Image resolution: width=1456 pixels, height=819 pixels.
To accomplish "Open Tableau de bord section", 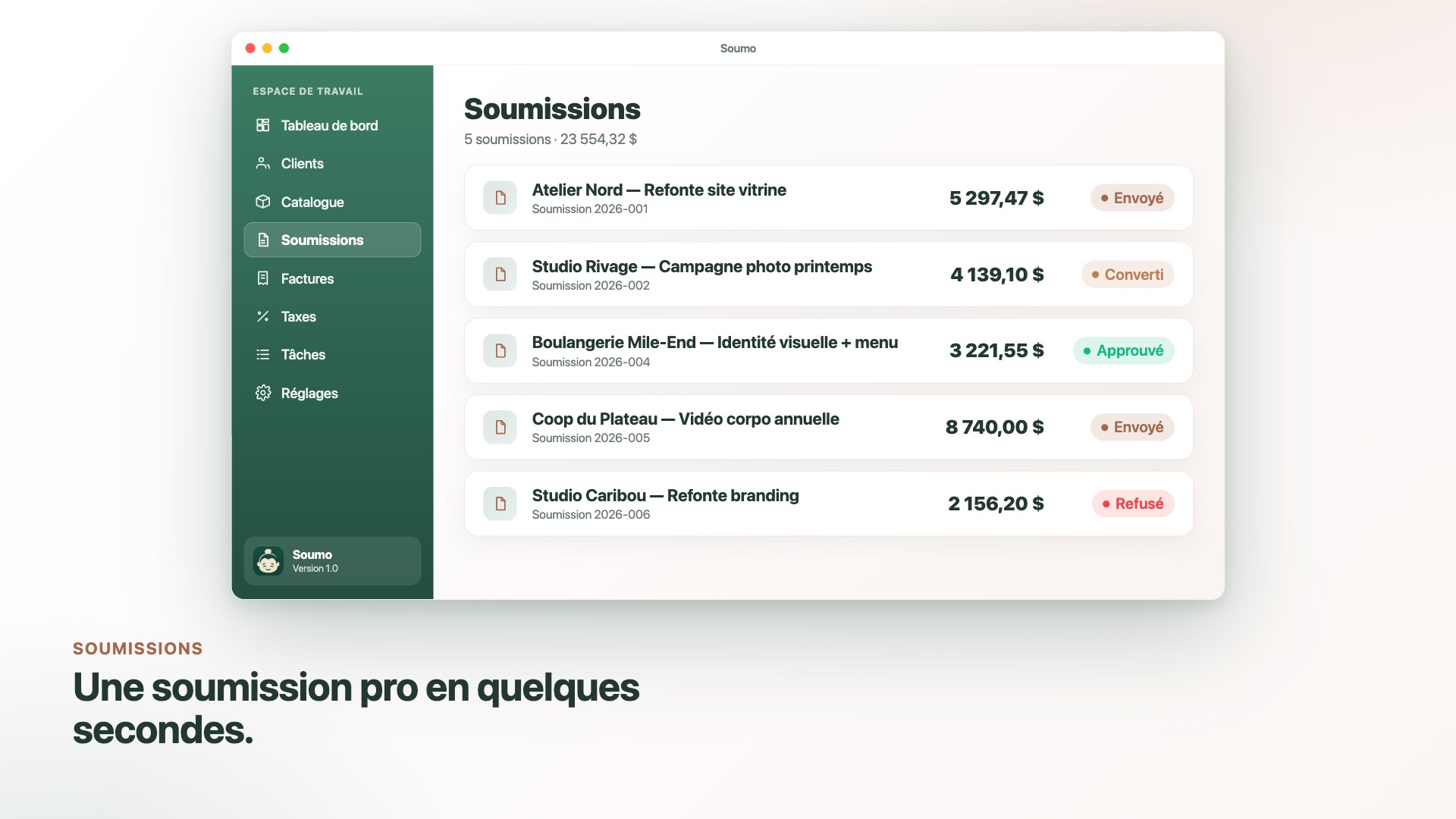I will tap(332, 125).
